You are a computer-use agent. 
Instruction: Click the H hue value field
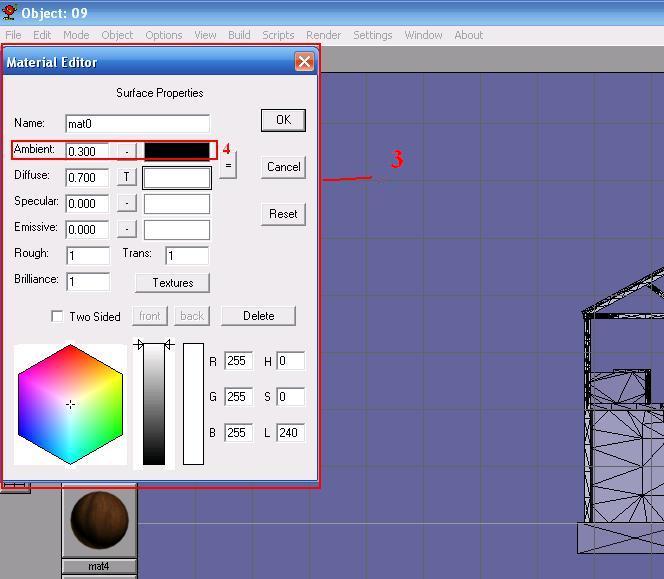[x=290, y=361]
